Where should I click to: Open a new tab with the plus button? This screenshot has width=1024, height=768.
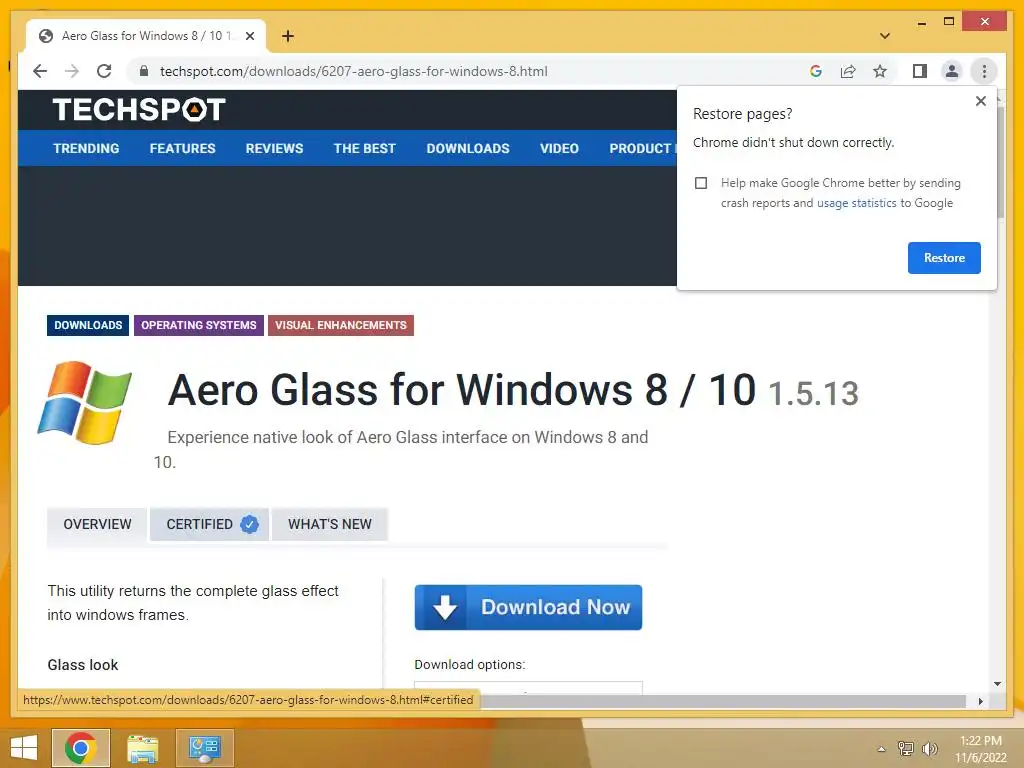[288, 36]
